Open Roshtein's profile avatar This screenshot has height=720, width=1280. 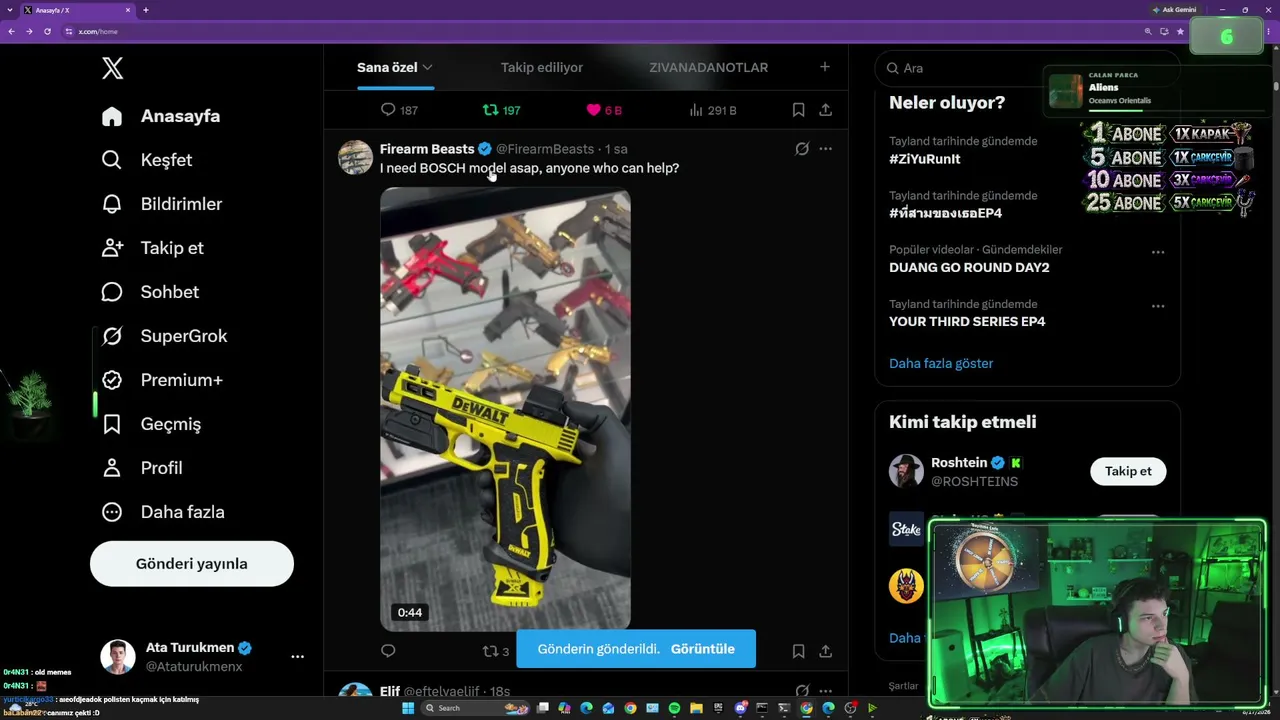click(906, 471)
